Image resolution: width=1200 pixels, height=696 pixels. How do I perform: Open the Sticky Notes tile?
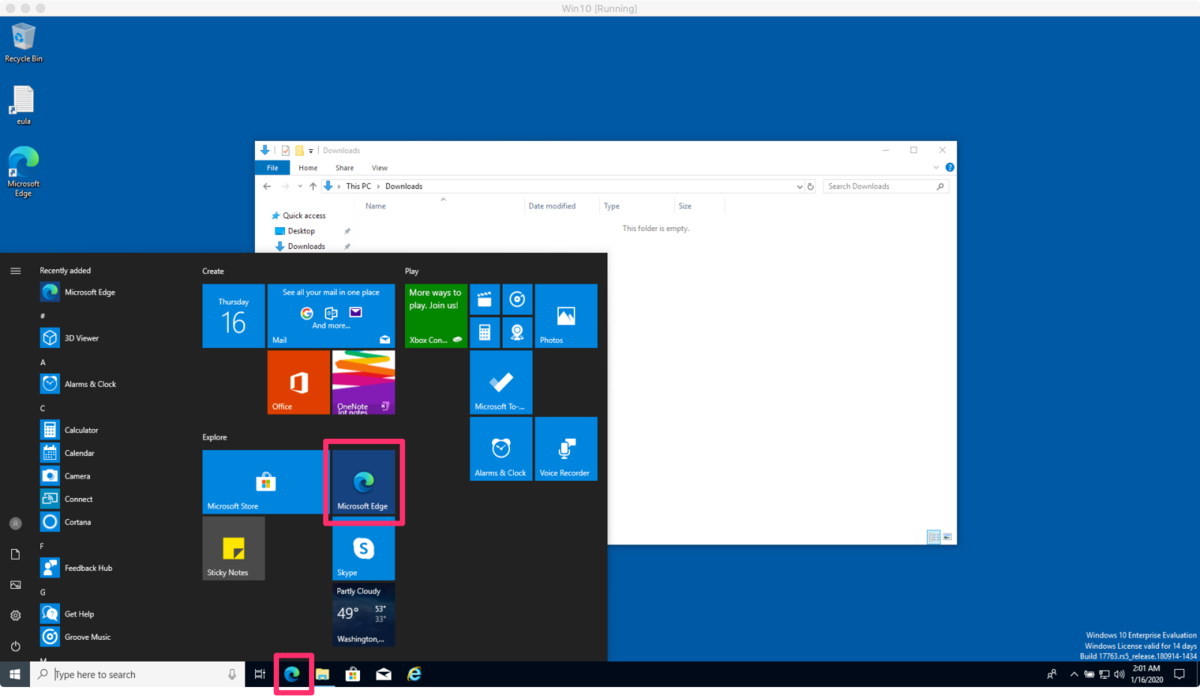(234, 548)
